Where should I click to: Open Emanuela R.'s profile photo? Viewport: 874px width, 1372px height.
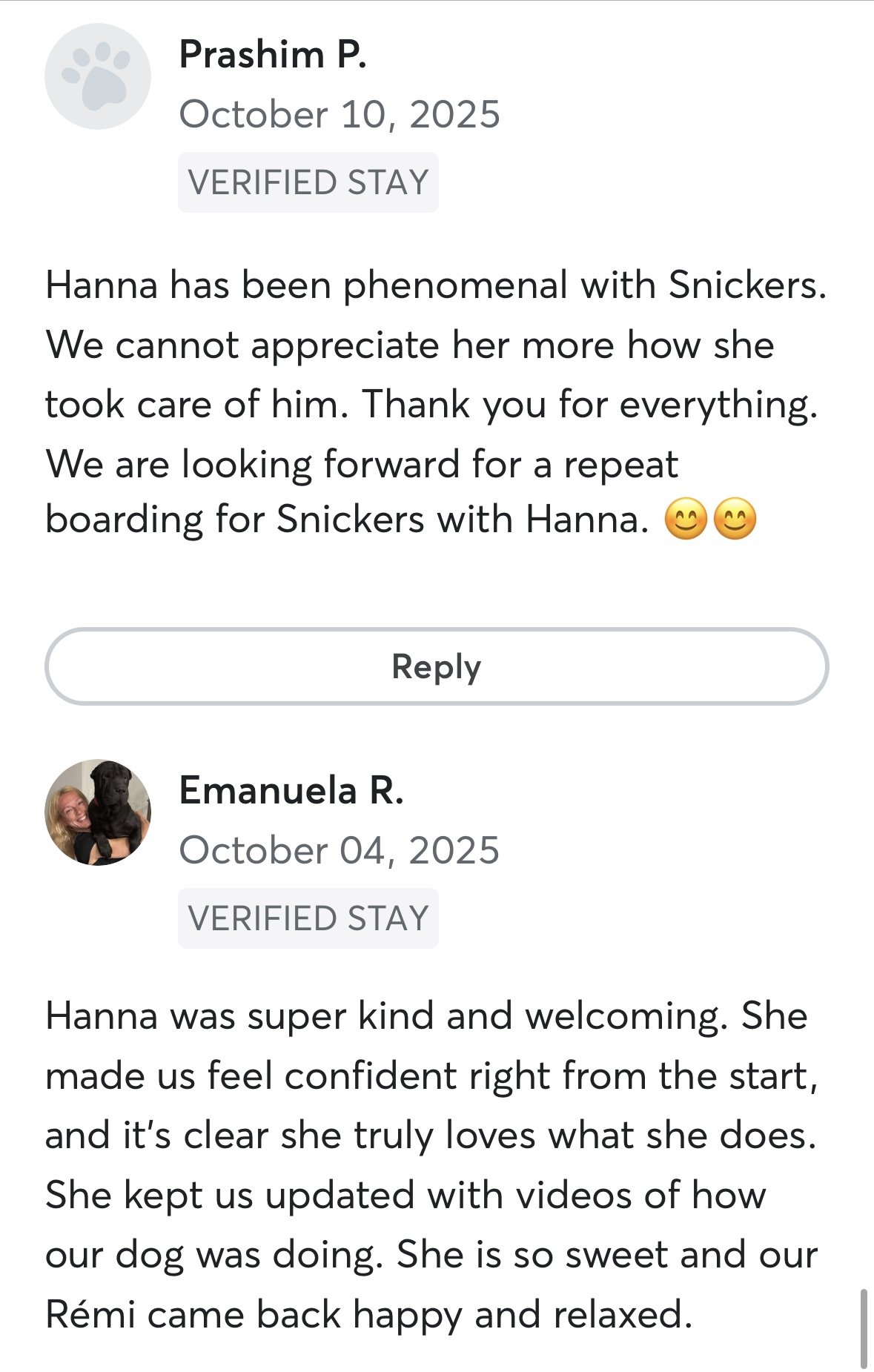pos(98,812)
